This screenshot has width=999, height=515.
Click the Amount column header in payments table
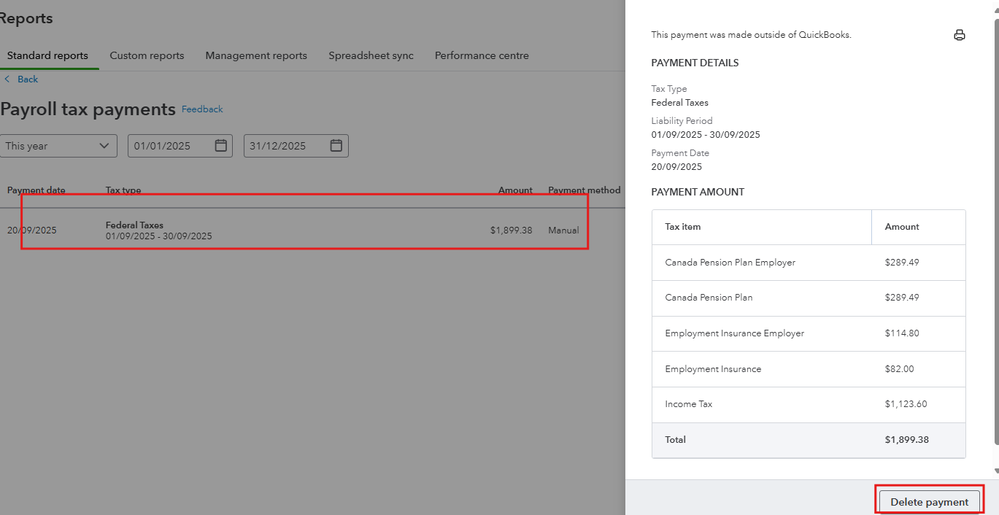point(515,190)
